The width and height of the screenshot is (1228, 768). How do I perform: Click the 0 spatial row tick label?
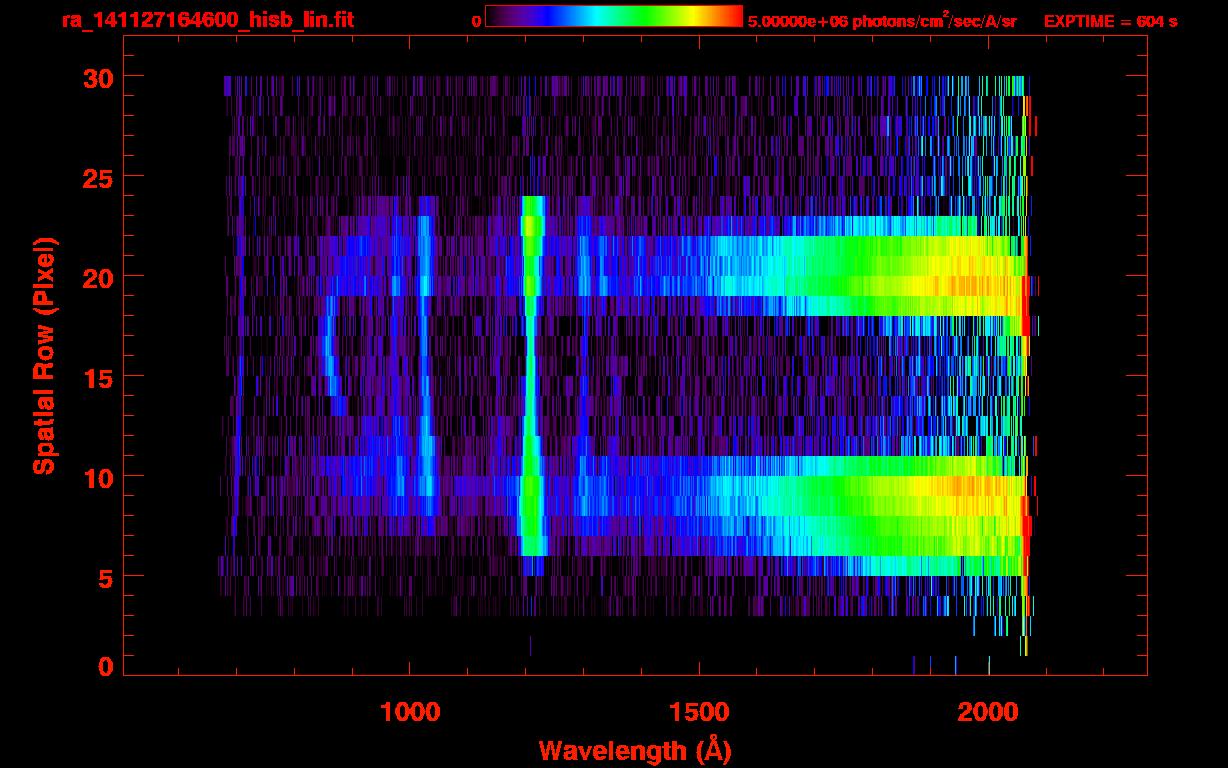106,666
